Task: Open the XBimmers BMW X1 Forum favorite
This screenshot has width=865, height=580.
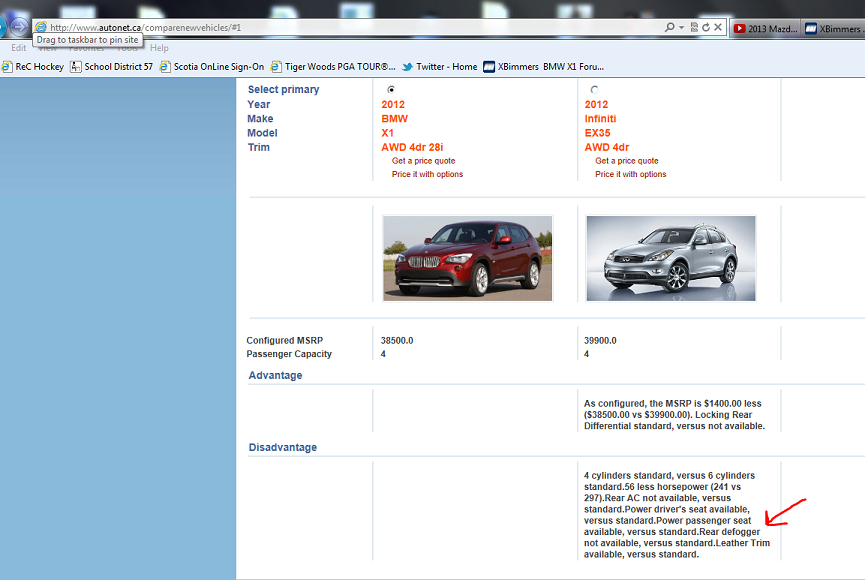Action: [x=544, y=67]
